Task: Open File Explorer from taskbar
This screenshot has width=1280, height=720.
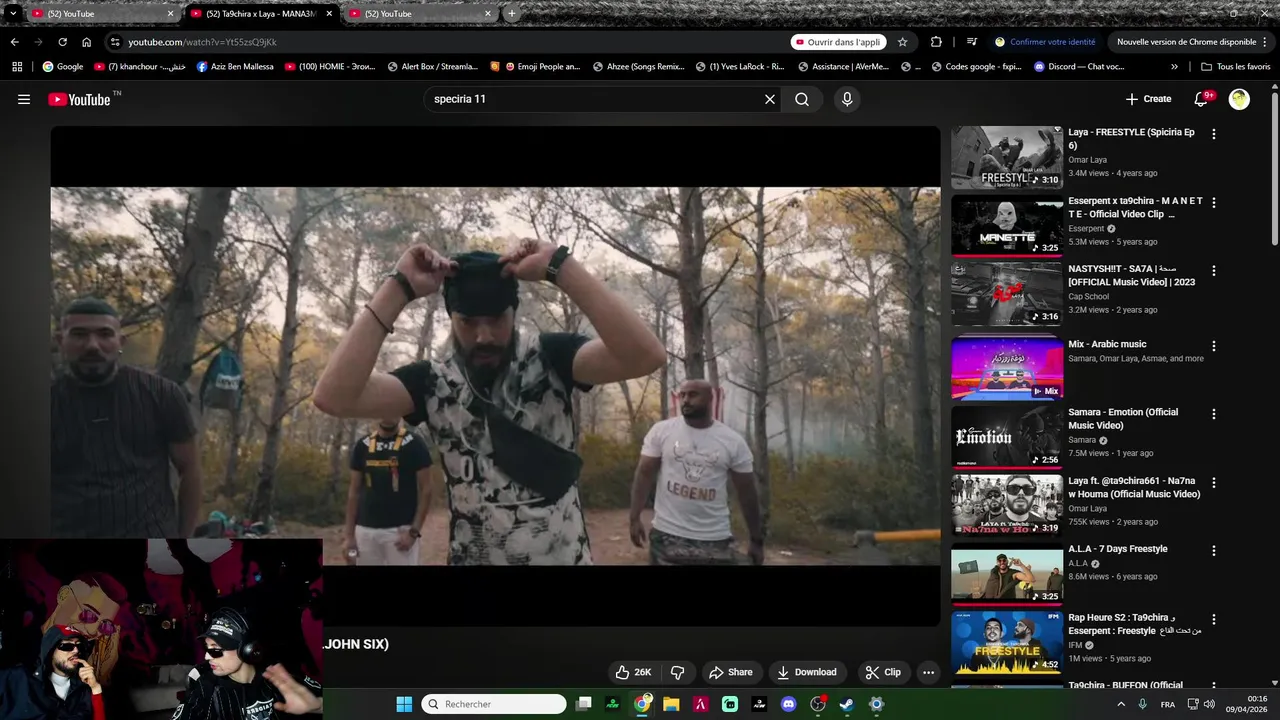Action: click(671, 704)
